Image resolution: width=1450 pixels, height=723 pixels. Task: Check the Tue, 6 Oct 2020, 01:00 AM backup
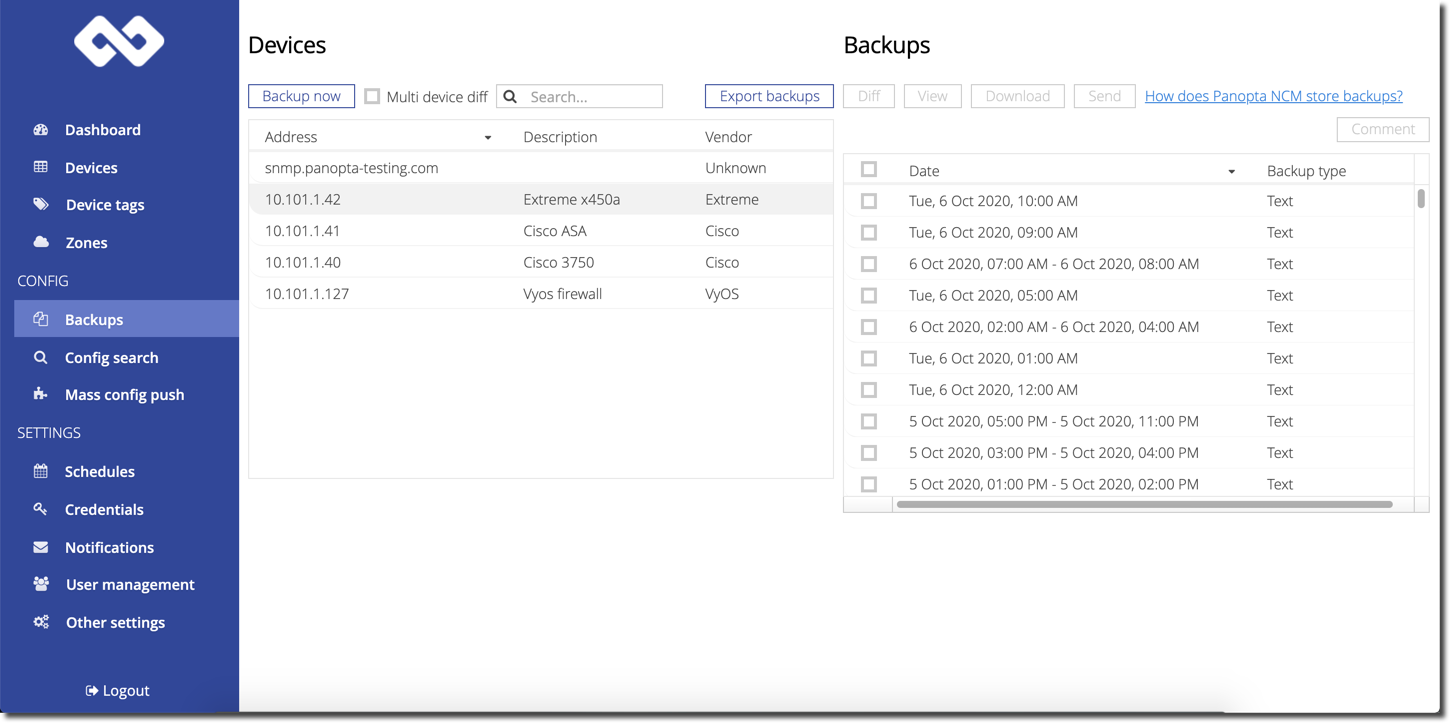pos(869,358)
